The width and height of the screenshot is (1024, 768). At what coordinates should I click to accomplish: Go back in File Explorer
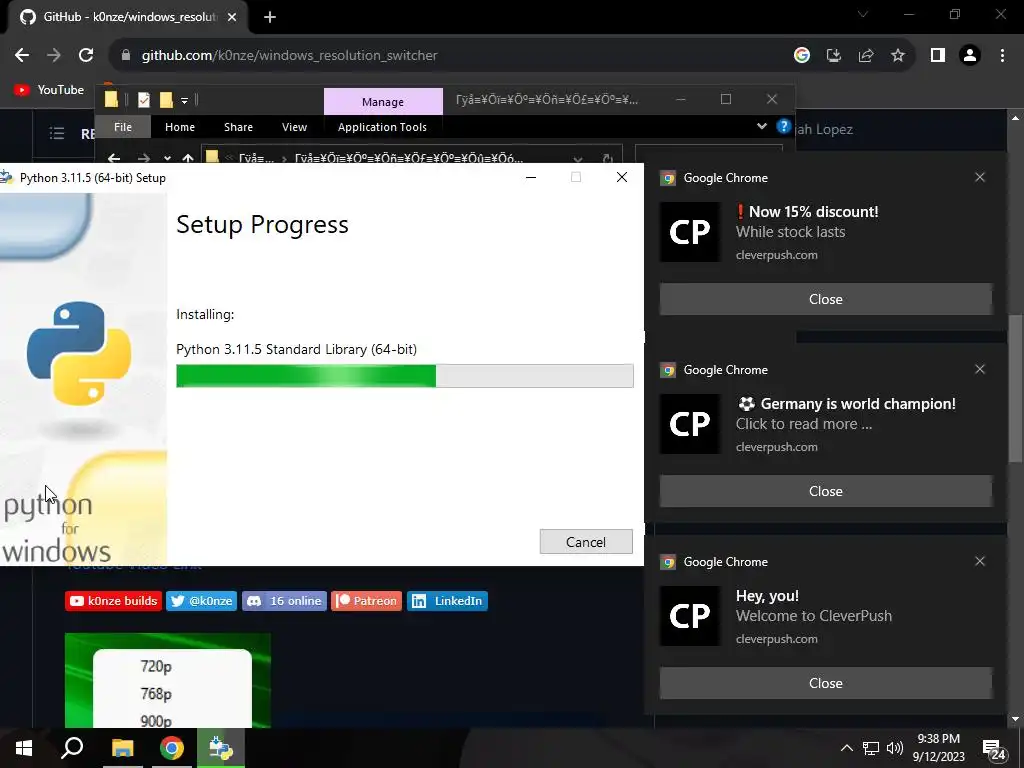point(114,158)
